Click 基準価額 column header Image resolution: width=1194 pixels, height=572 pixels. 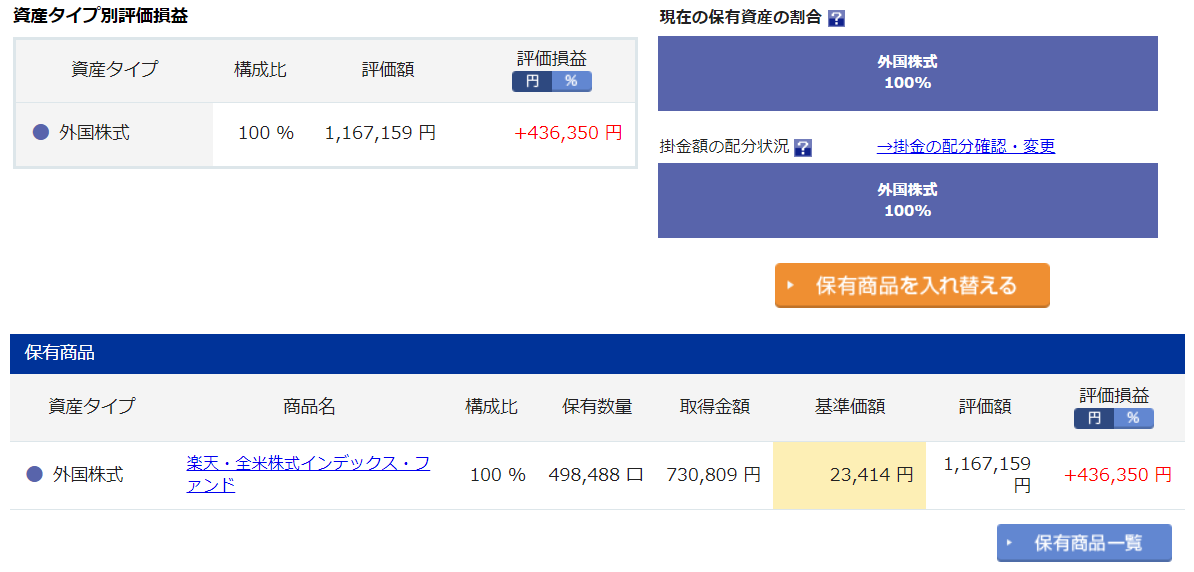point(850,407)
